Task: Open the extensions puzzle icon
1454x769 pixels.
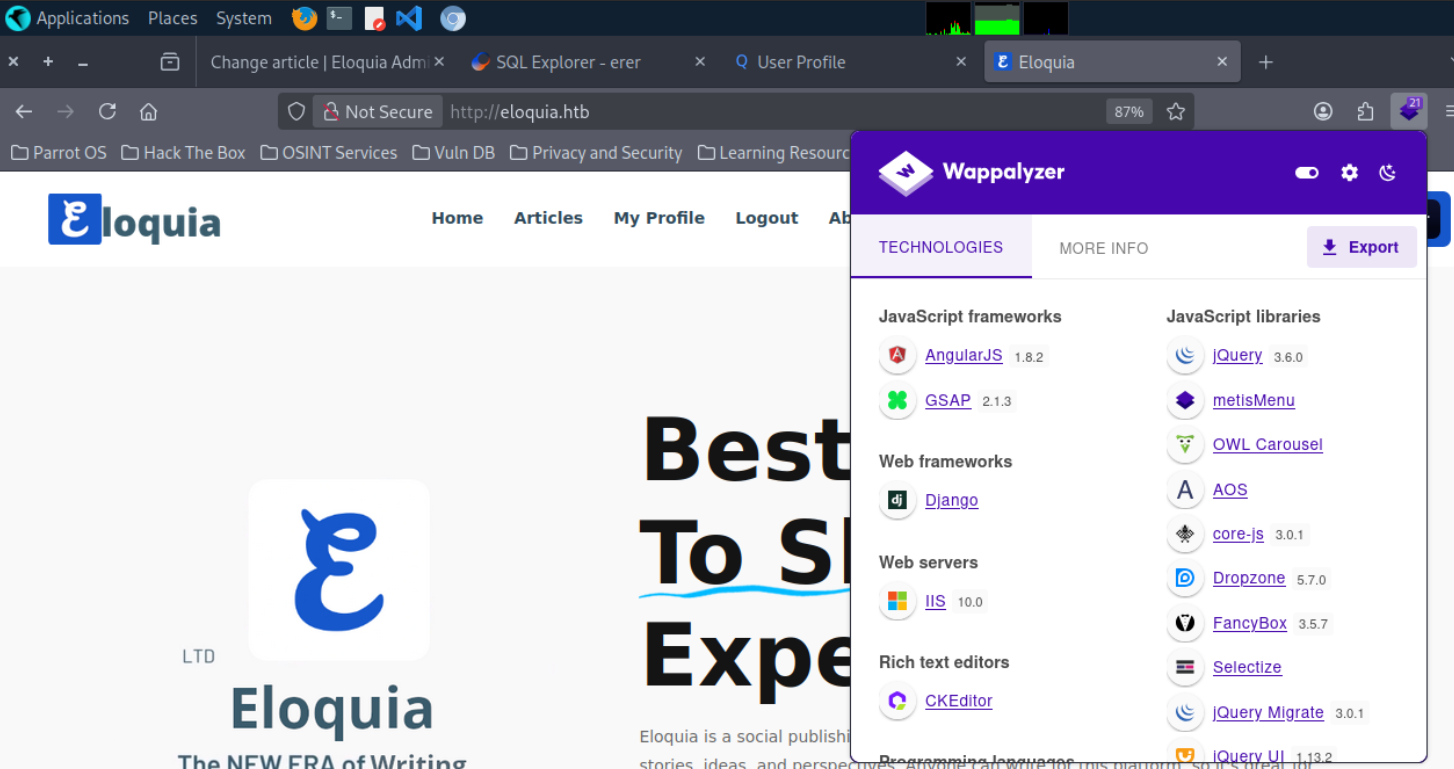Action: 1365,112
